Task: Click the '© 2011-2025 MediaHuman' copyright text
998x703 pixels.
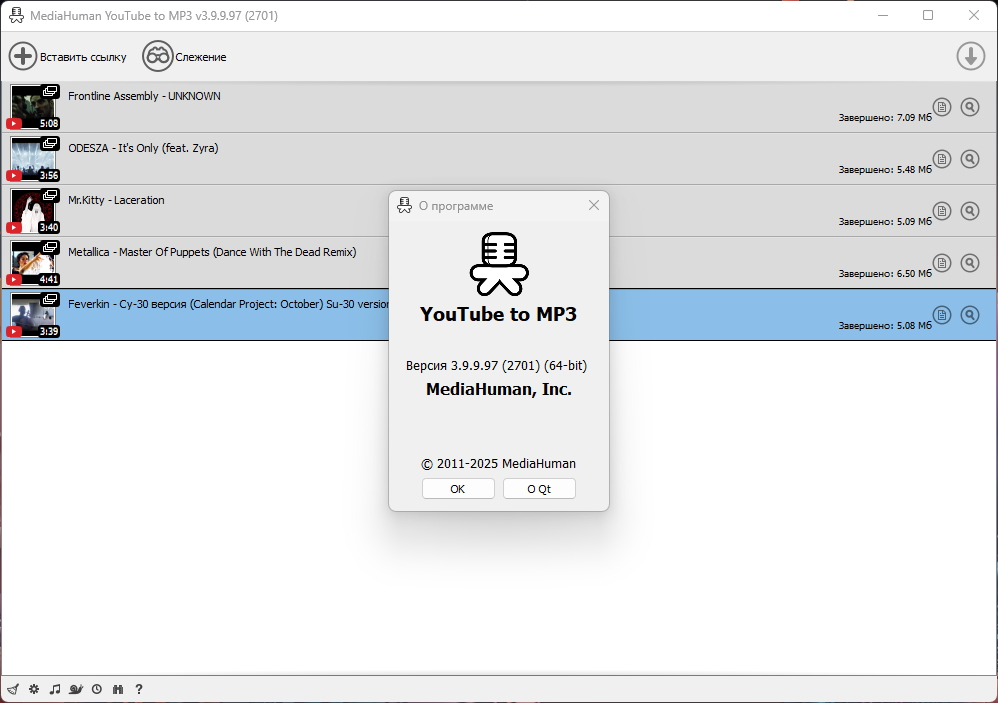Action: (x=498, y=464)
